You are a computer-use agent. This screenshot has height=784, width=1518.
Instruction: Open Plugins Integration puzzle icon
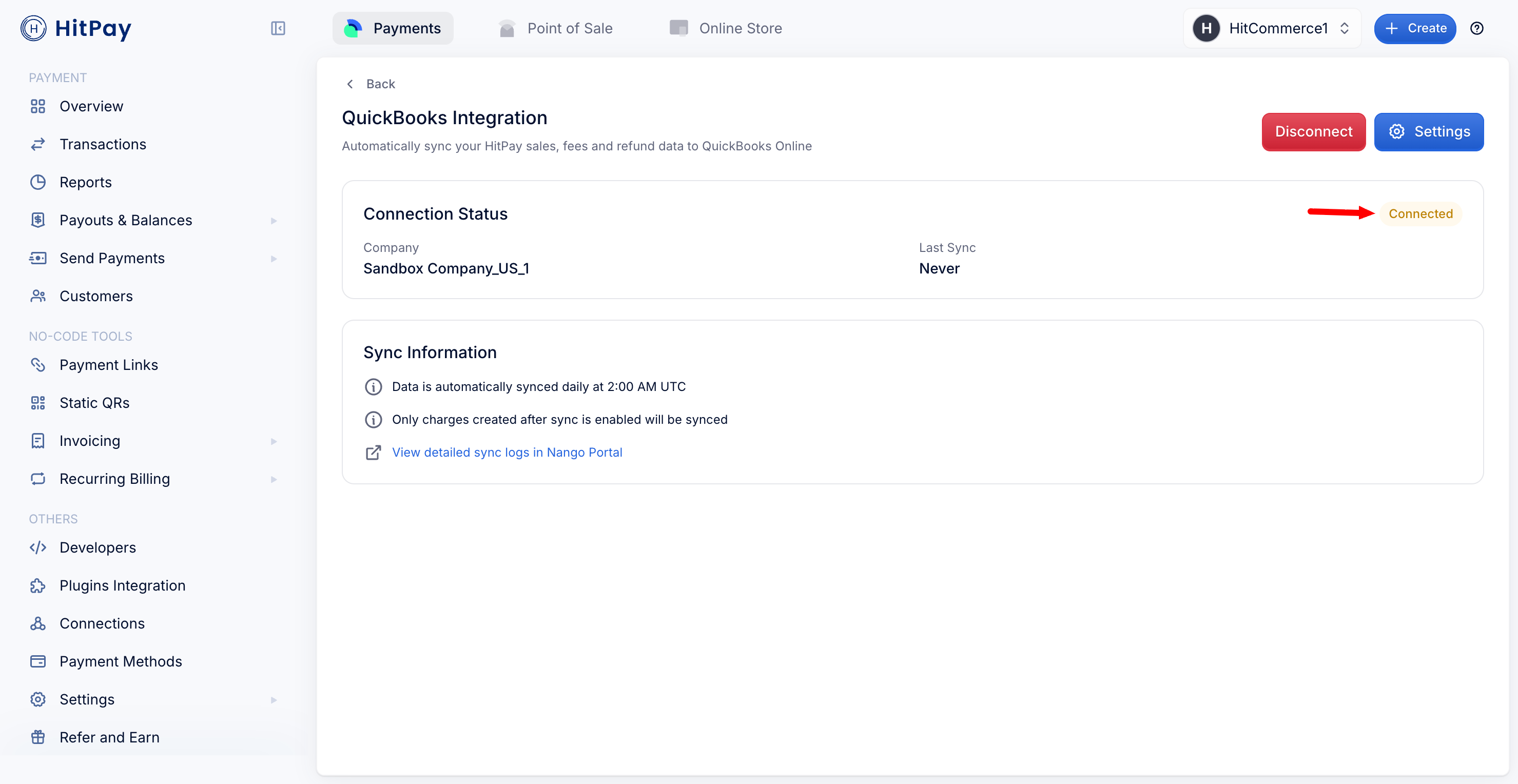37,585
